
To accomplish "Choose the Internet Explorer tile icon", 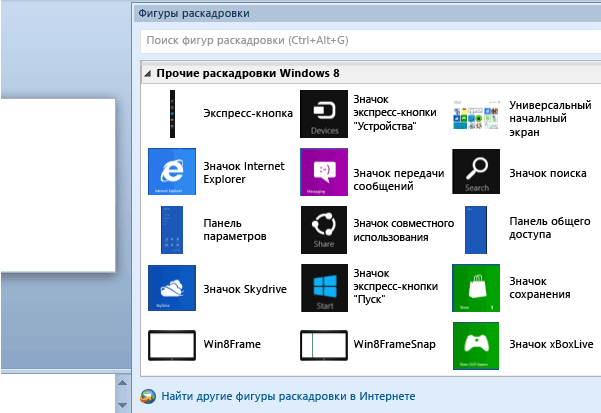I will coord(172,172).
